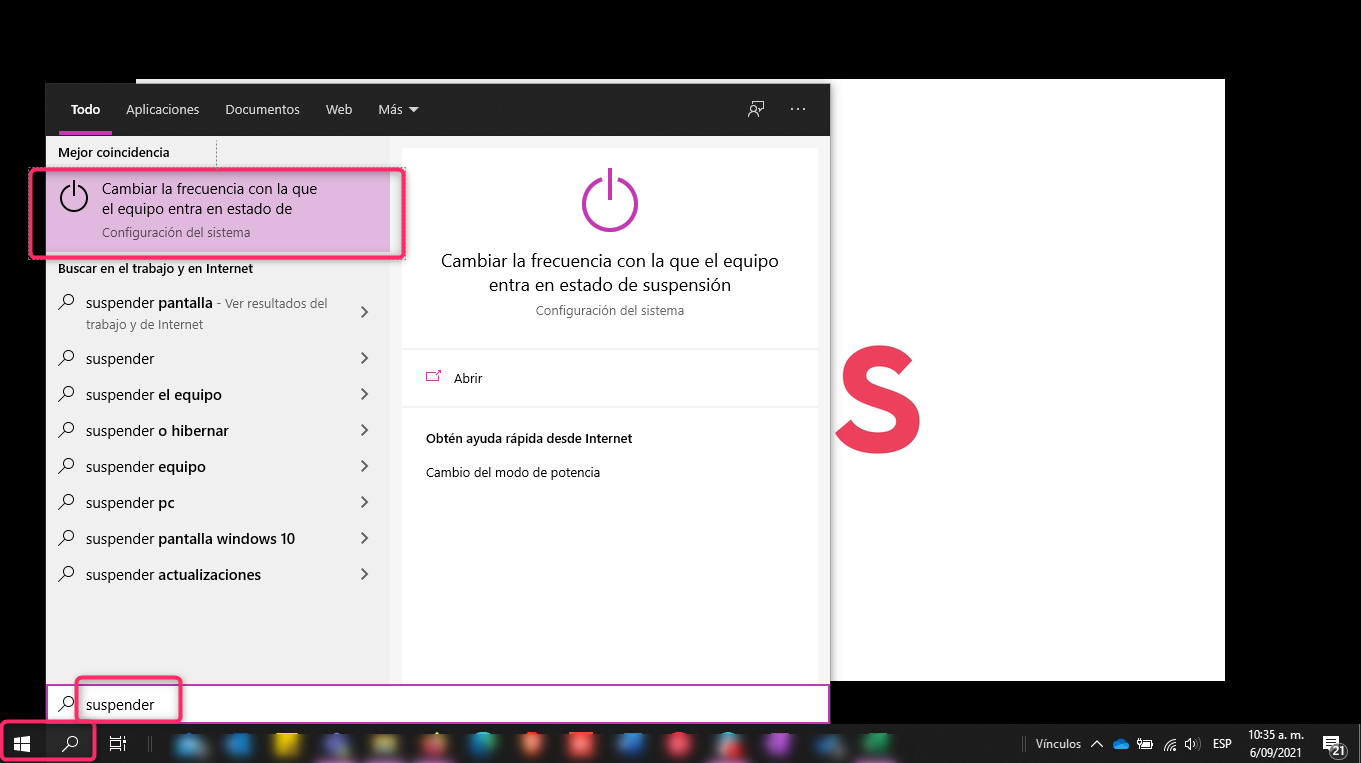Expand the arrow beside 'suspender pc'

[364, 503]
